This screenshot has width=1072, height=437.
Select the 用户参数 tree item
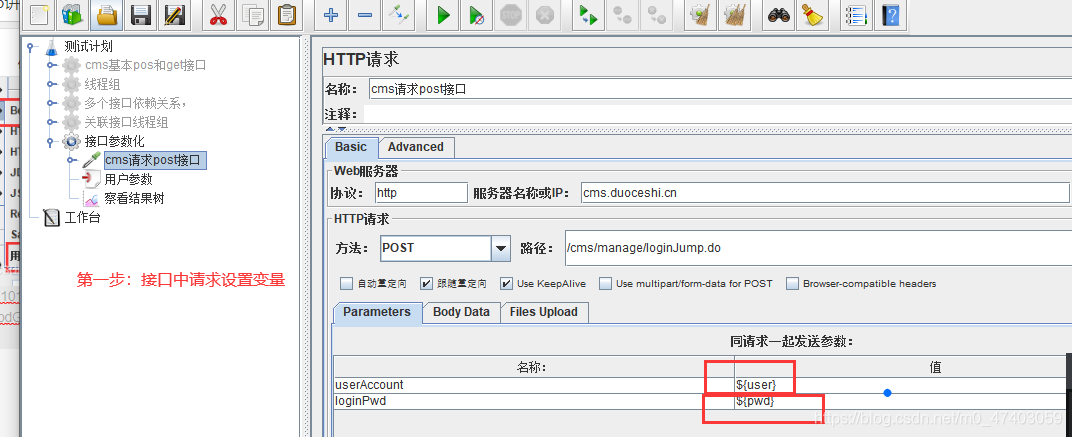click(x=128, y=180)
